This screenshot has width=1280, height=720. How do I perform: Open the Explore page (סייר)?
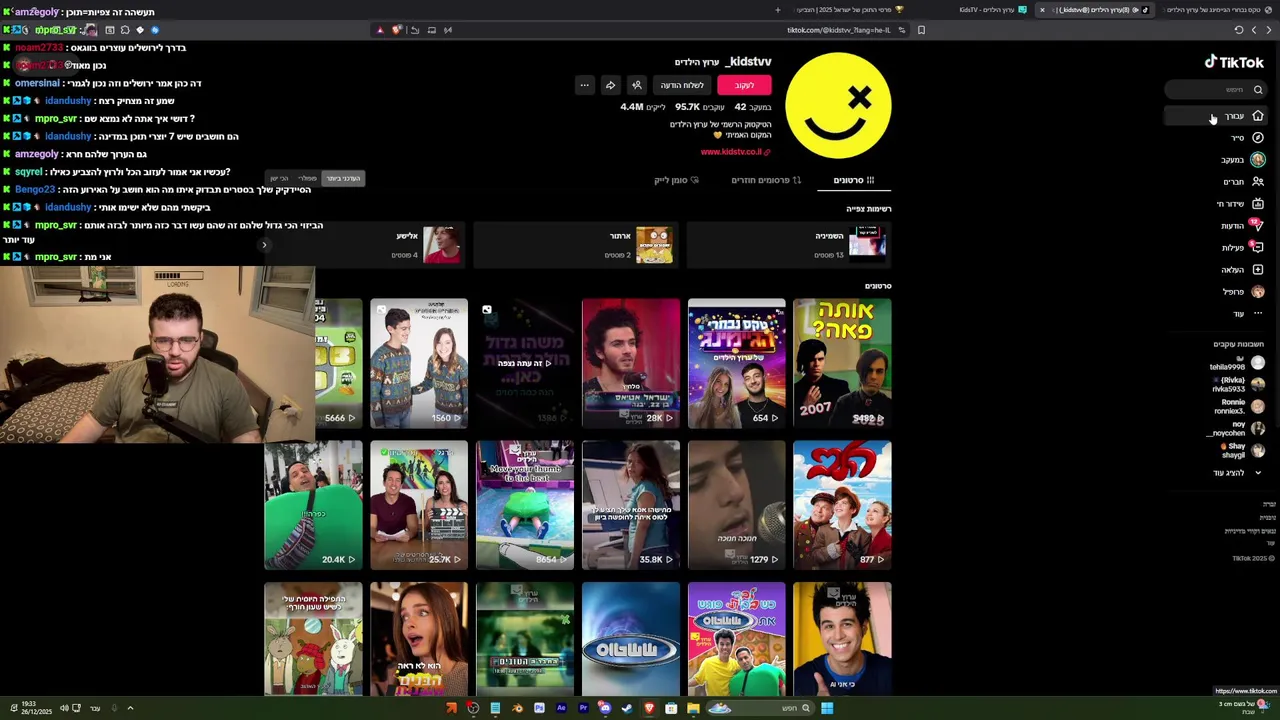pyautogui.click(x=1246, y=138)
